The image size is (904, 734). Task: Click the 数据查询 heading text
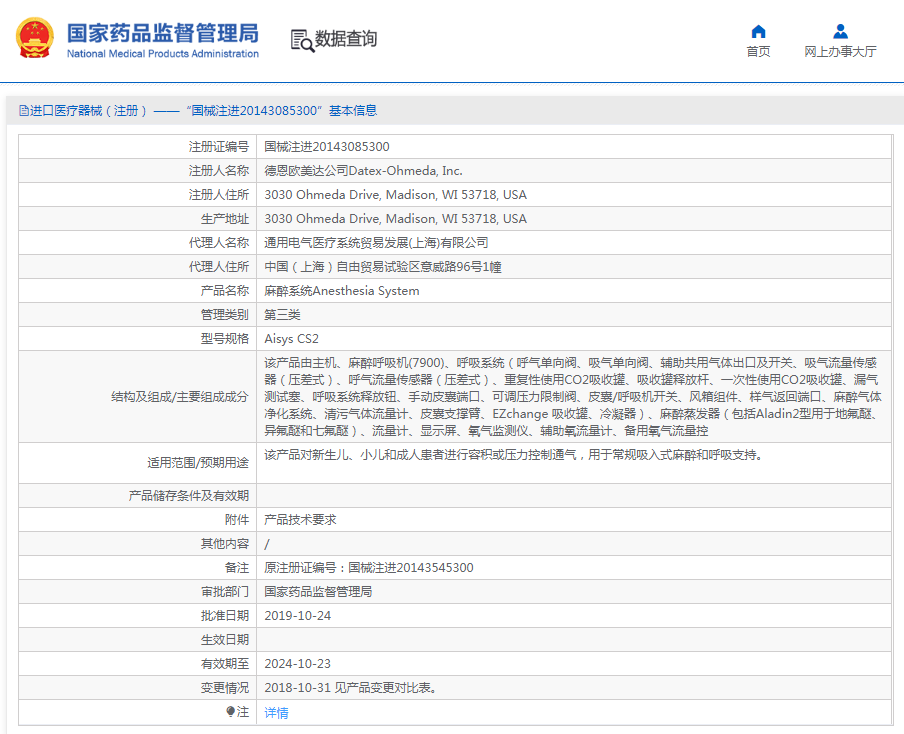point(346,39)
